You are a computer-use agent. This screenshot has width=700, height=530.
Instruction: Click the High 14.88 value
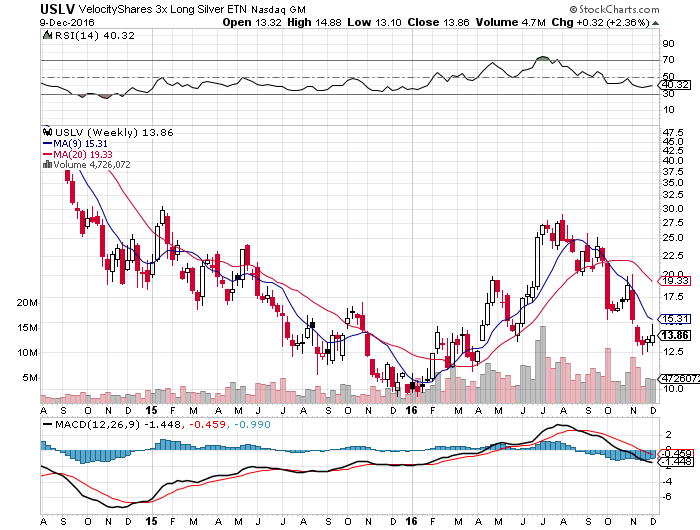(314, 22)
